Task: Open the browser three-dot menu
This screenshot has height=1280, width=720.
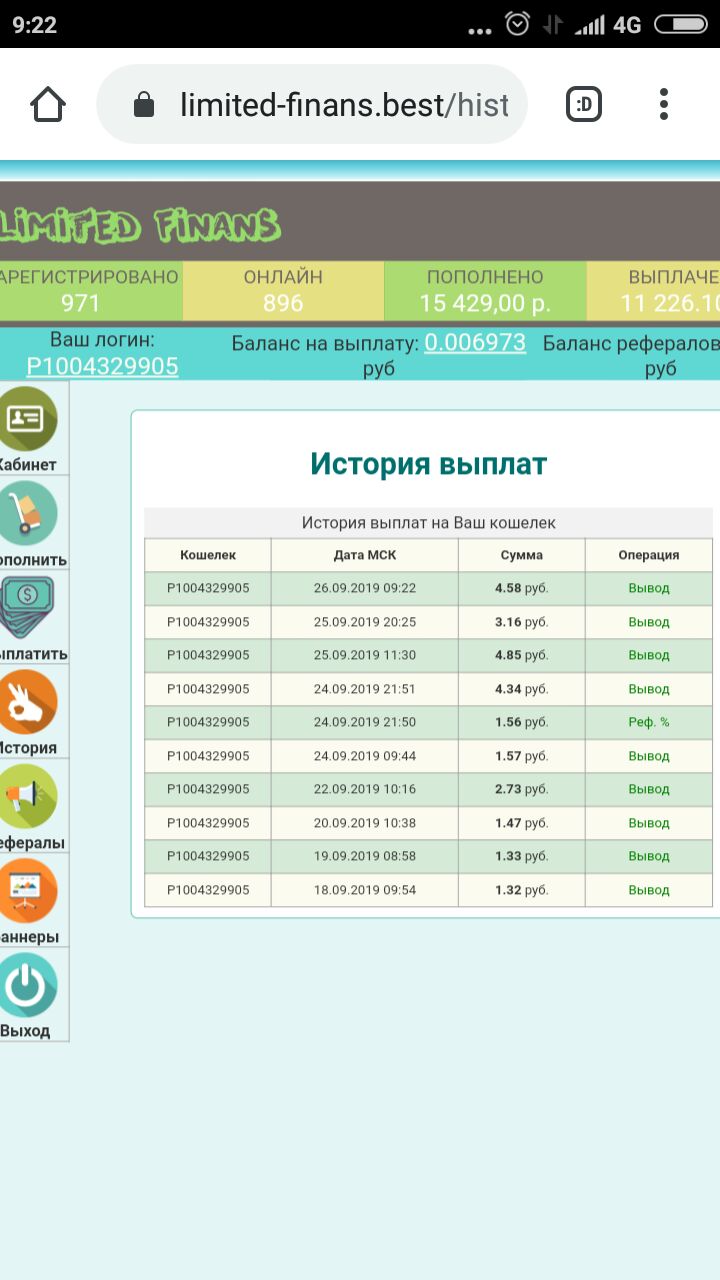Action: pos(664,104)
